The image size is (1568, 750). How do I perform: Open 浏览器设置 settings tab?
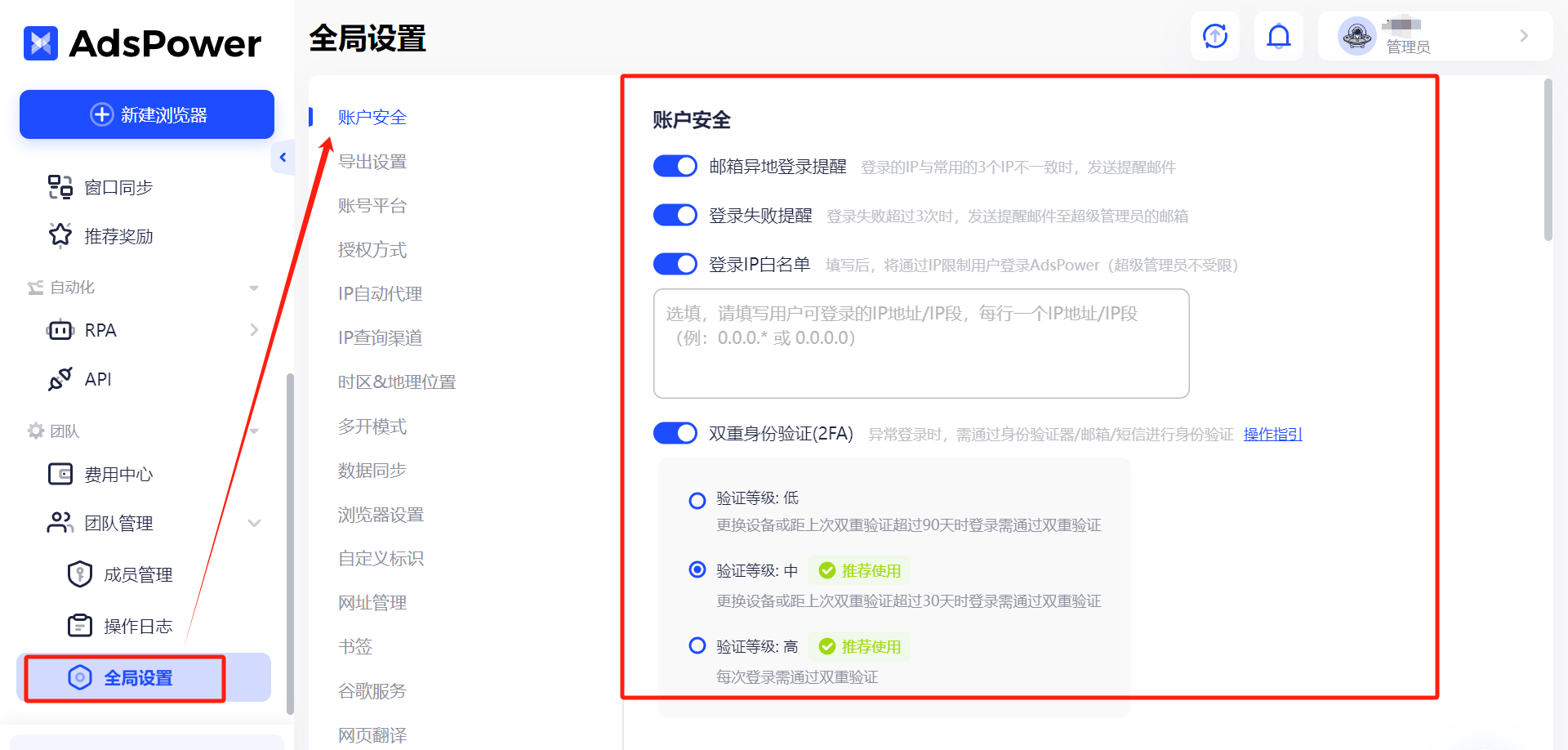381,514
